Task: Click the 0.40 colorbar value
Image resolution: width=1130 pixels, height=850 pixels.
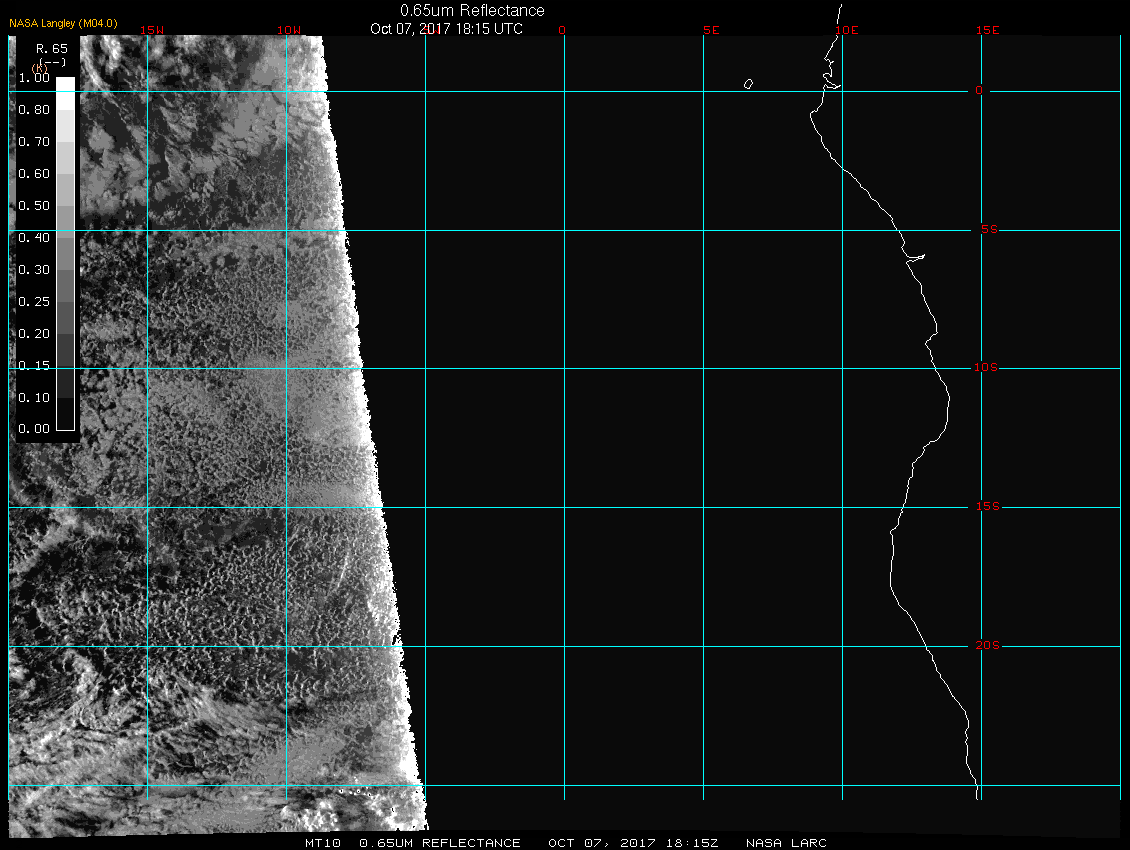Action: point(34,238)
